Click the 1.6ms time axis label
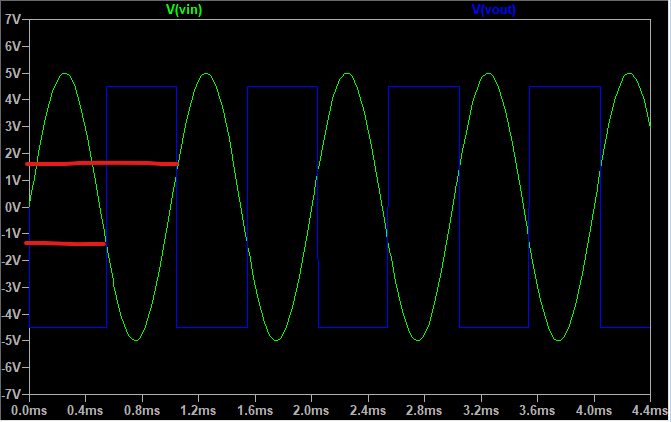 [x=255, y=411]
